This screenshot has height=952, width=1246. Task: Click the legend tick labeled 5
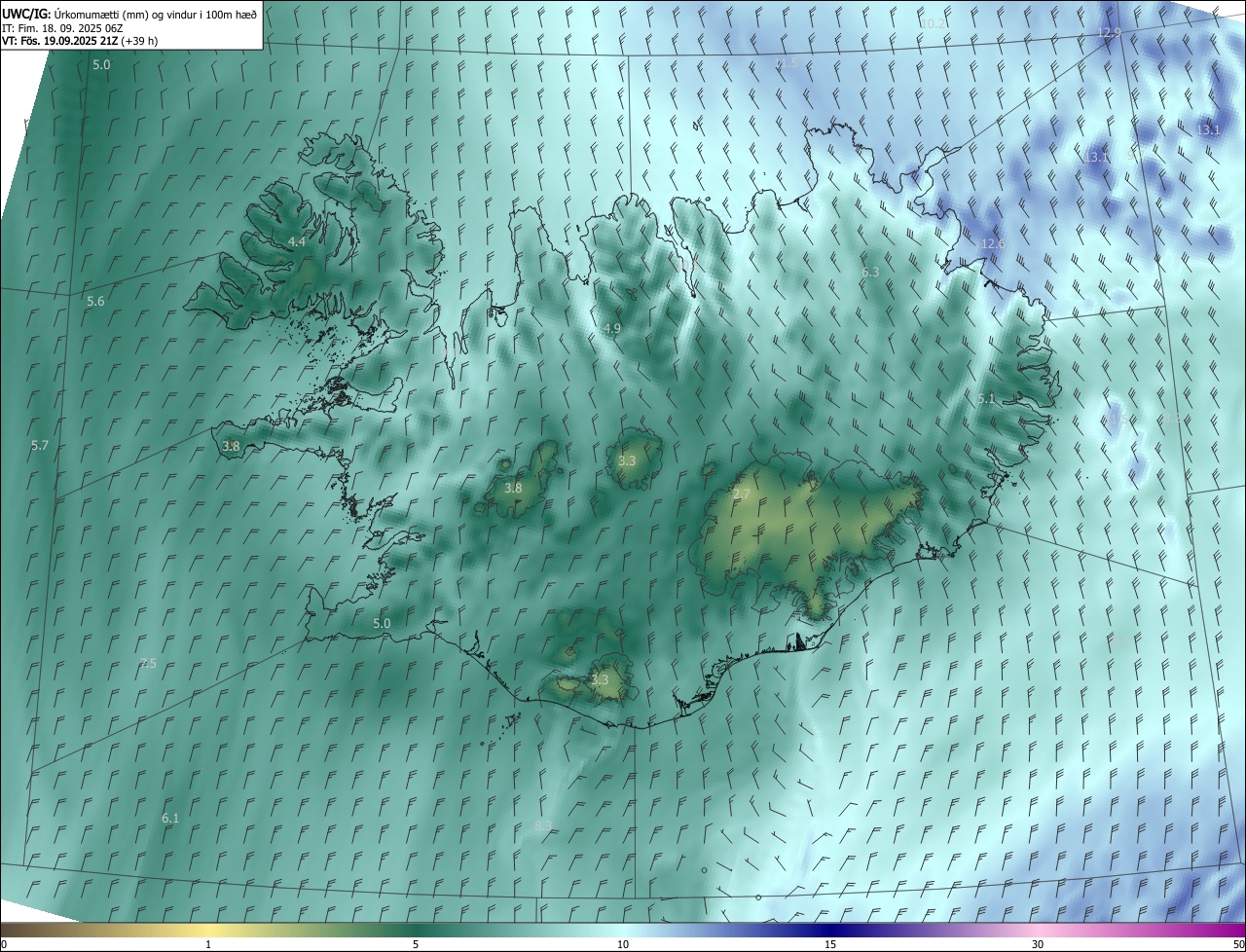click(x=416, y=944)
